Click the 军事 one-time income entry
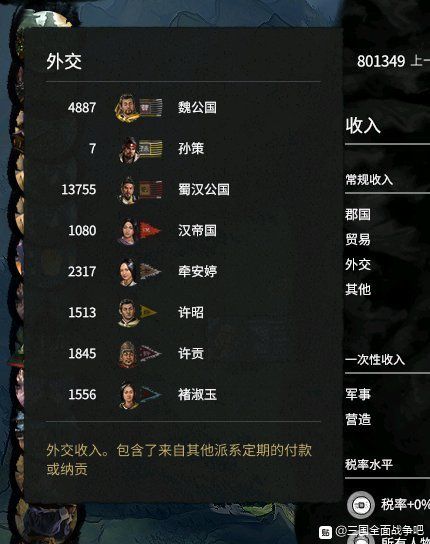Viewport: 430px width, 544px height. click(358, 394)
